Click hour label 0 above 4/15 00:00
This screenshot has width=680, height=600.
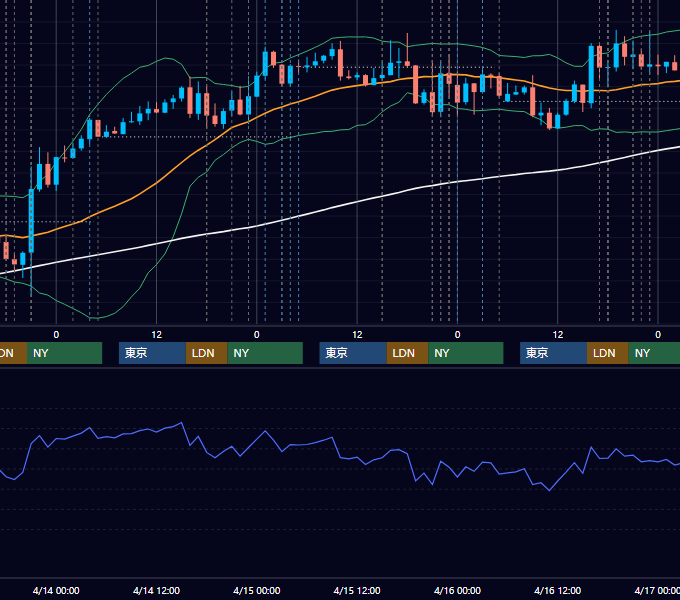(x=257, y=335)
